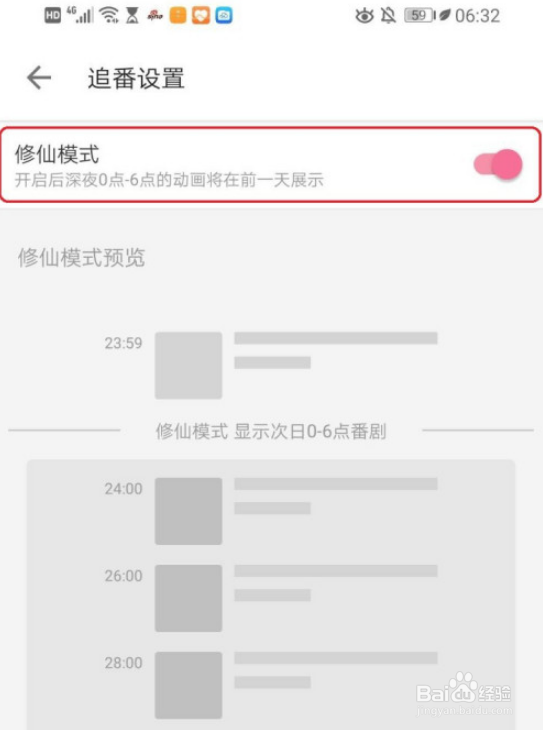The width and height of the screenshot is (543, 730).
Task: Toggle the 修仙模式 switch off
Action: point(498,164)
